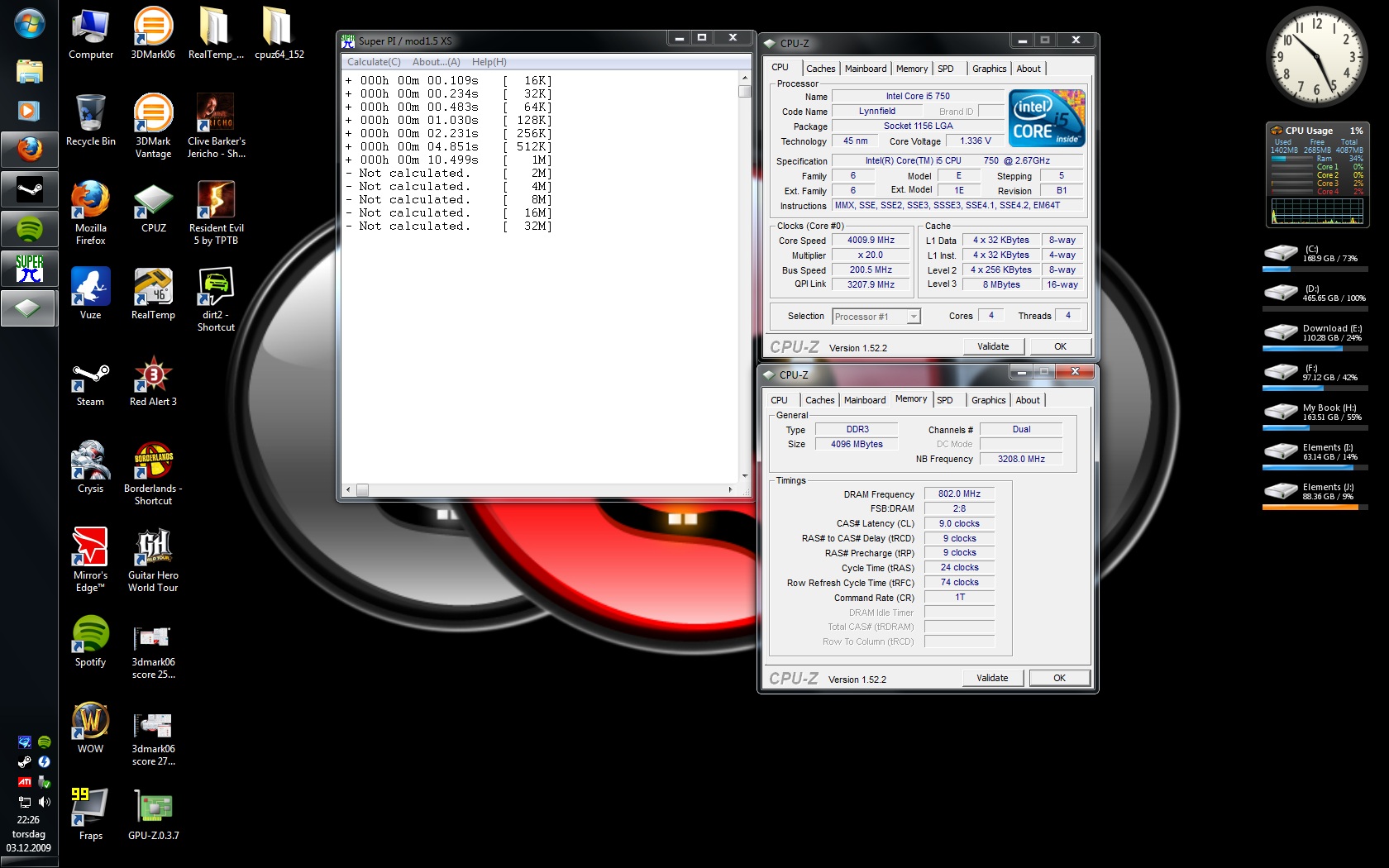Click the (C:) drive gadget entry
The image size is (1389, 868).
click(1315, 257)
